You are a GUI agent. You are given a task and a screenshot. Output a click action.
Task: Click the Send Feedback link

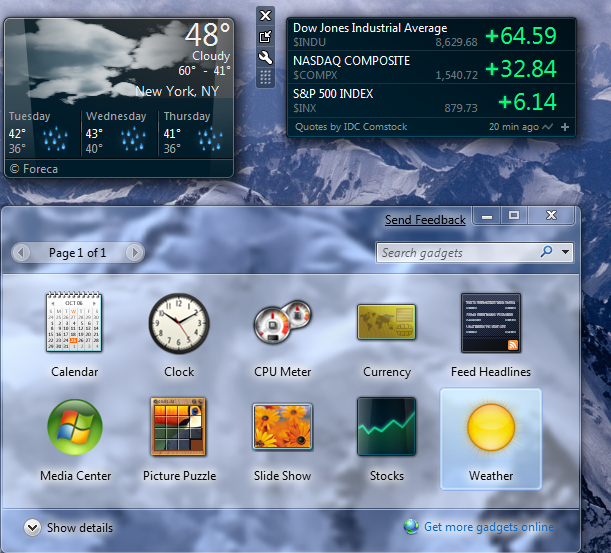(x=425, y=220)
